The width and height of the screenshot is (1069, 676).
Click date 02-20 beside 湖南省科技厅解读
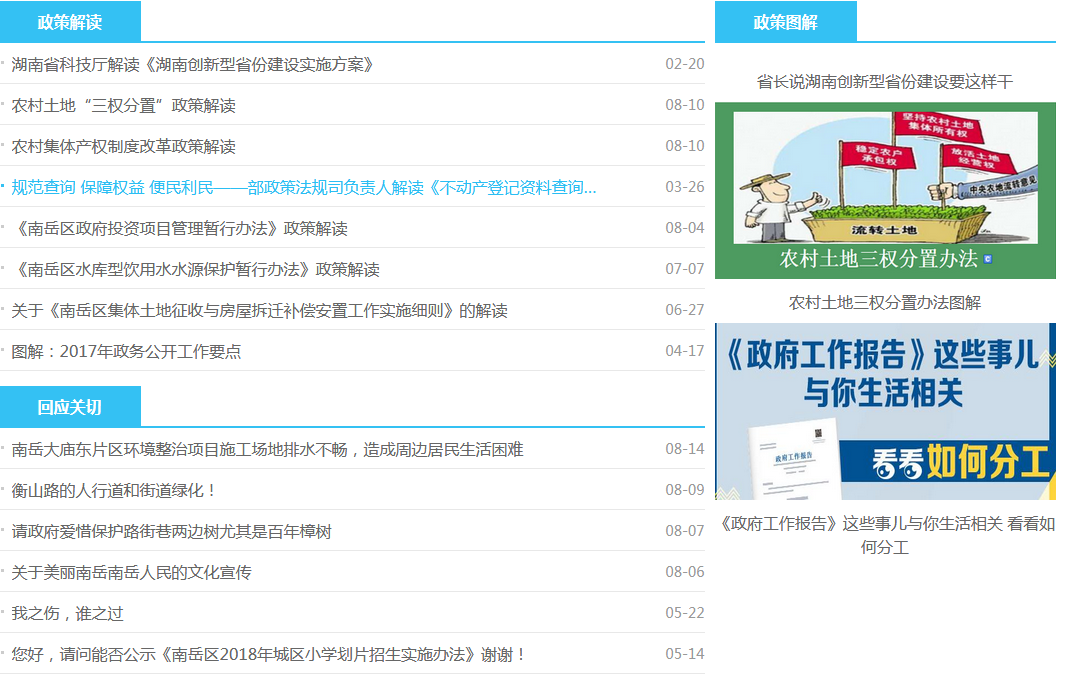[684, 64]
